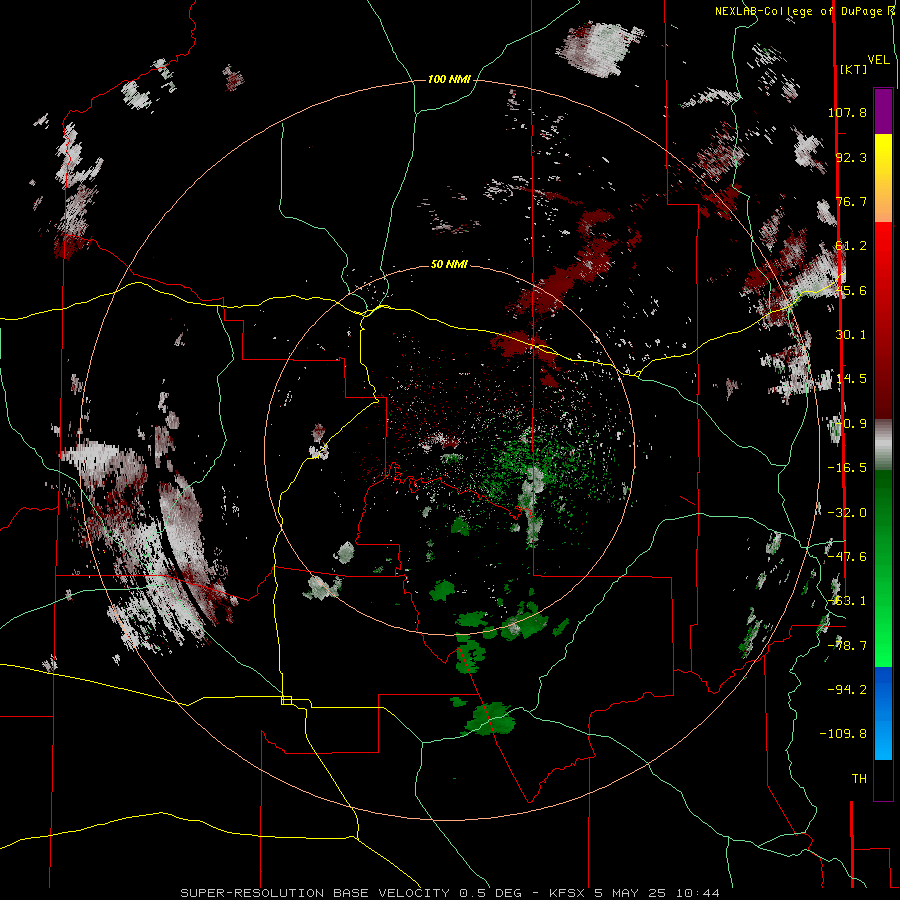Click the [KT] units label
The image size is (900, 900).
pos(853,69)
